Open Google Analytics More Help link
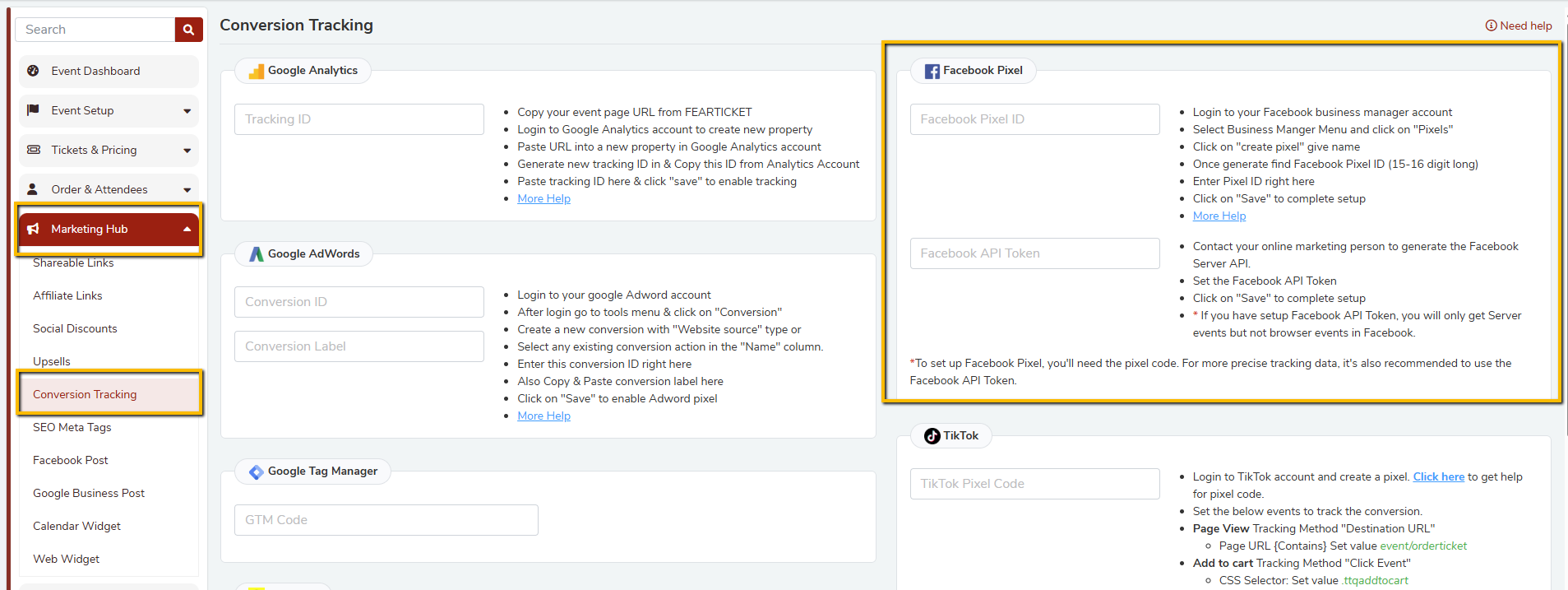Viewport: 1568px width, 590px height. click(x=543, y=198)
